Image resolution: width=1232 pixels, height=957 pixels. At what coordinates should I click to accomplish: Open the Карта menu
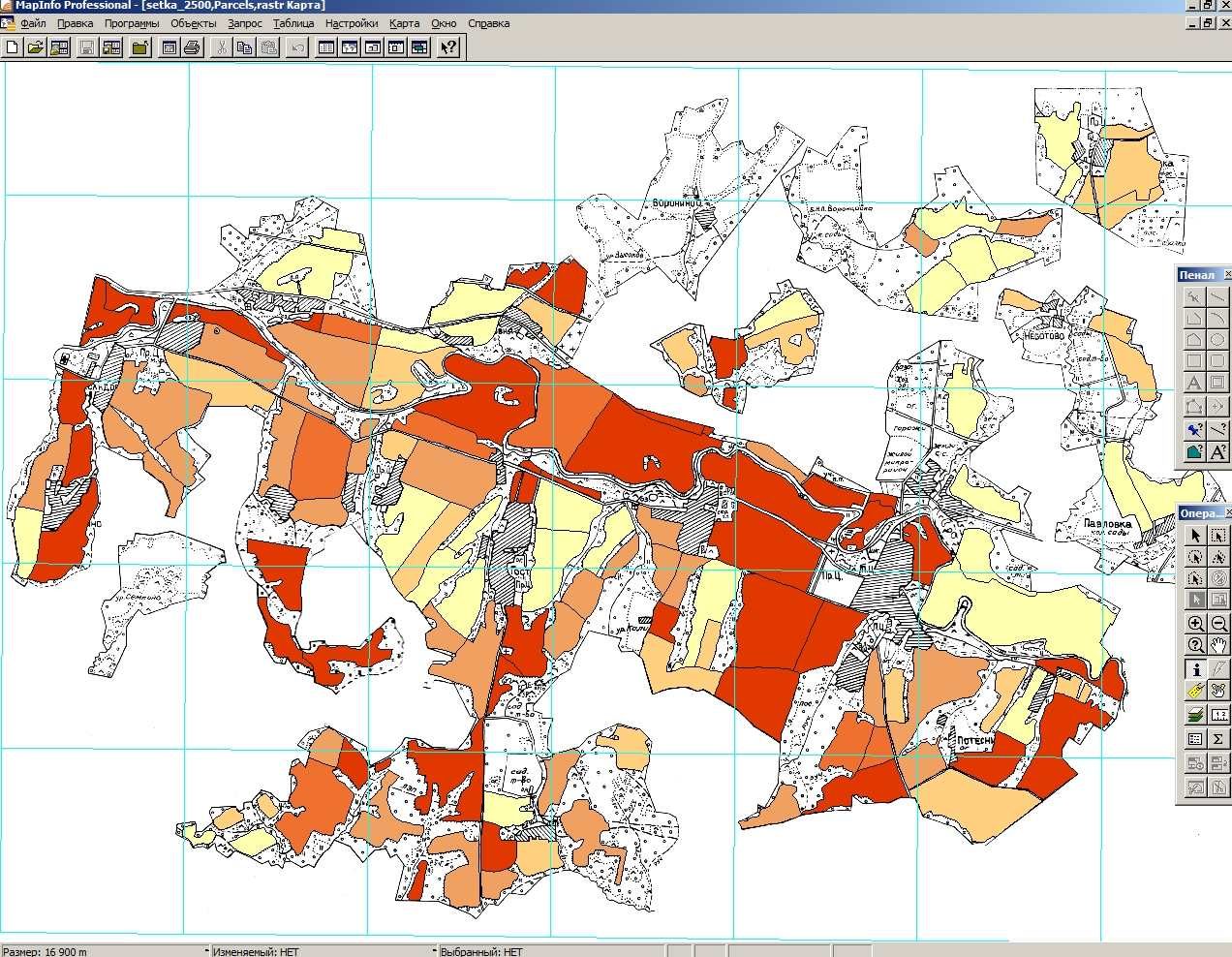[x=404, y=23]
